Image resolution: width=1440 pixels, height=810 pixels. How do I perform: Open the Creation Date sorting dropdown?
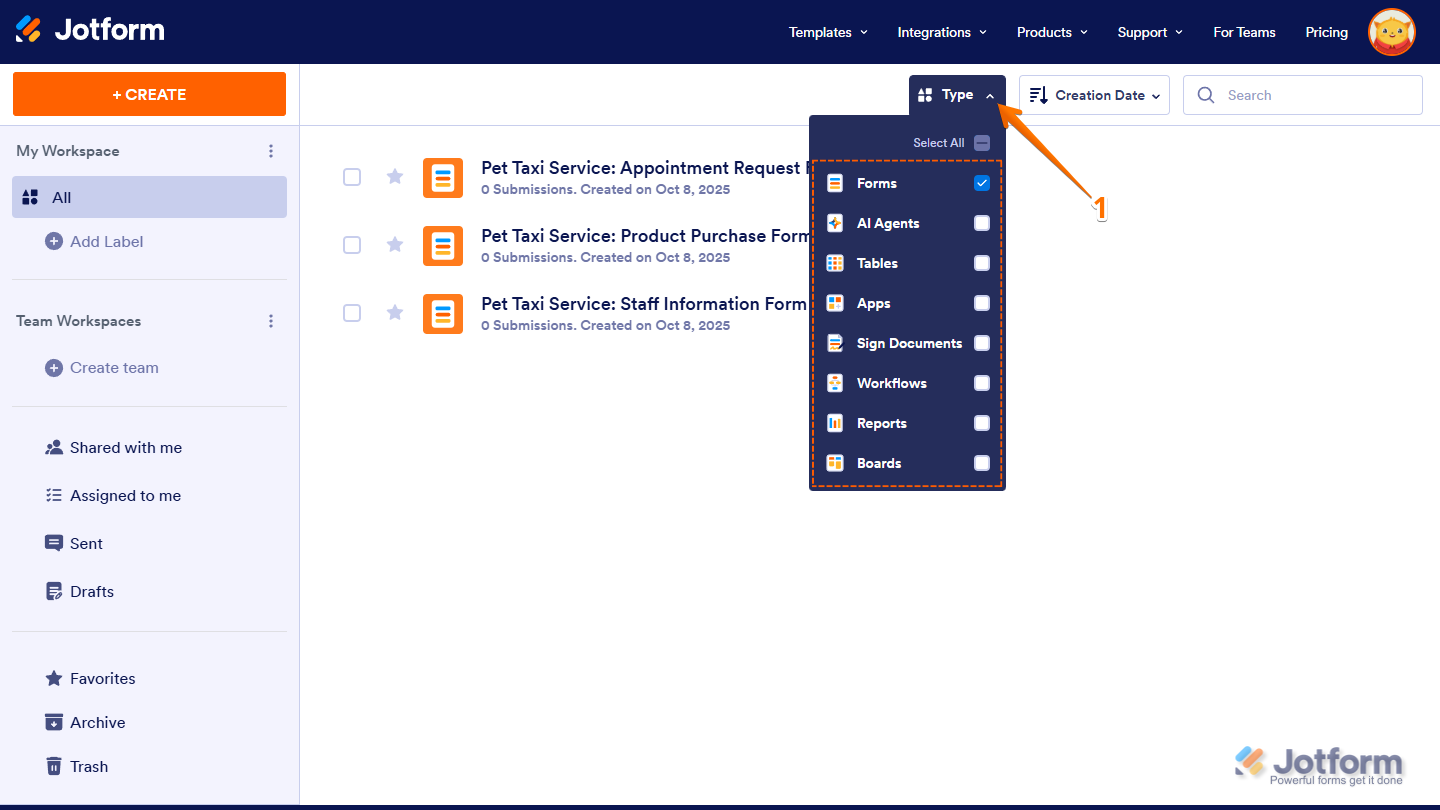[x=1094, y=94]
